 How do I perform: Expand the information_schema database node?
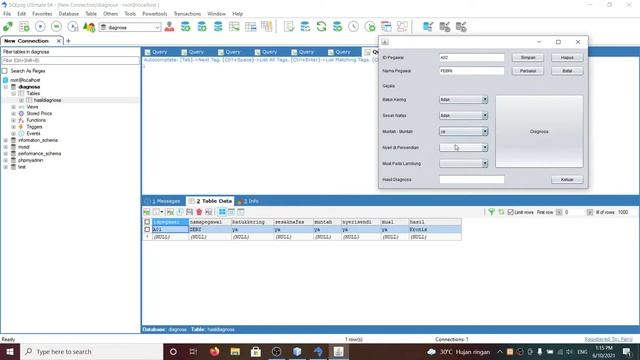point(6,140)
